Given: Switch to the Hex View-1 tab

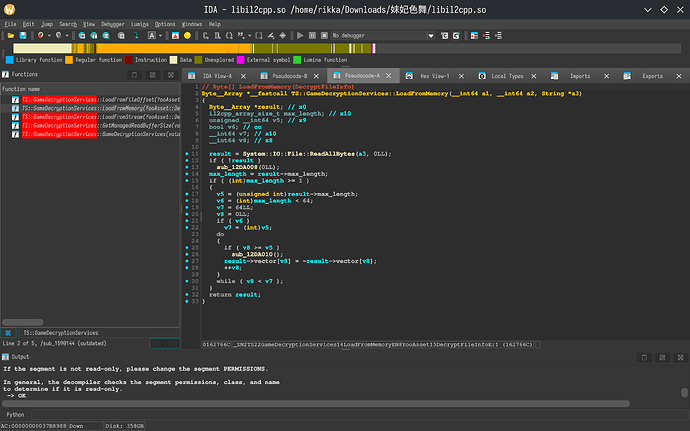Looking at the screenshot, I should (435, 76).
